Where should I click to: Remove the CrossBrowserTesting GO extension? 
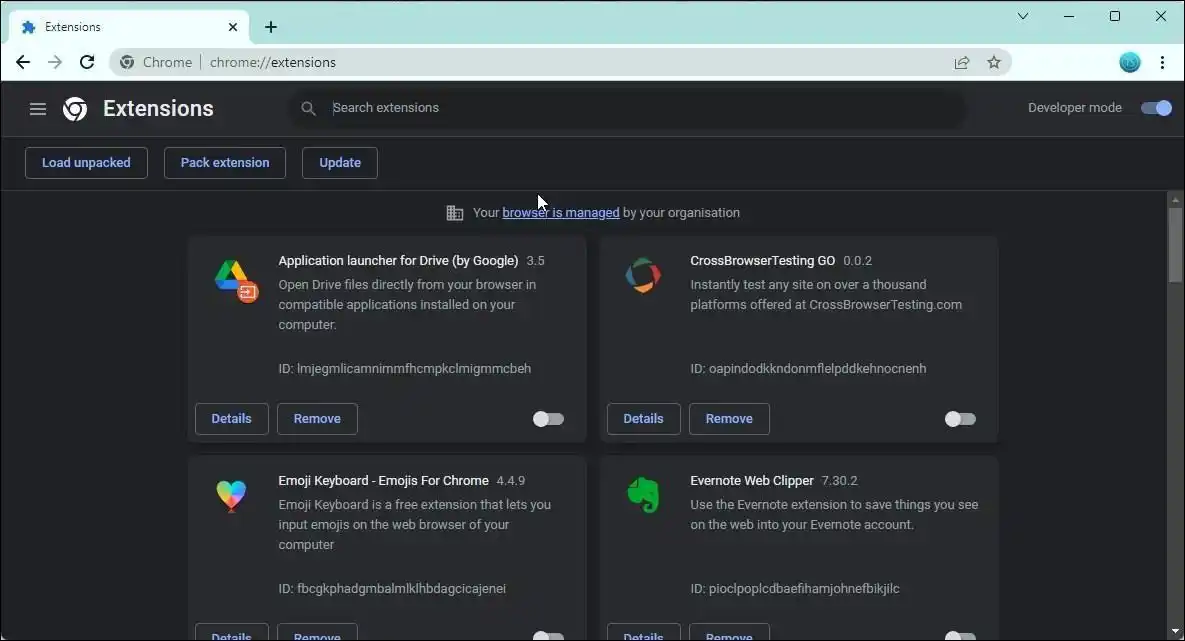[x=729, y=419]
